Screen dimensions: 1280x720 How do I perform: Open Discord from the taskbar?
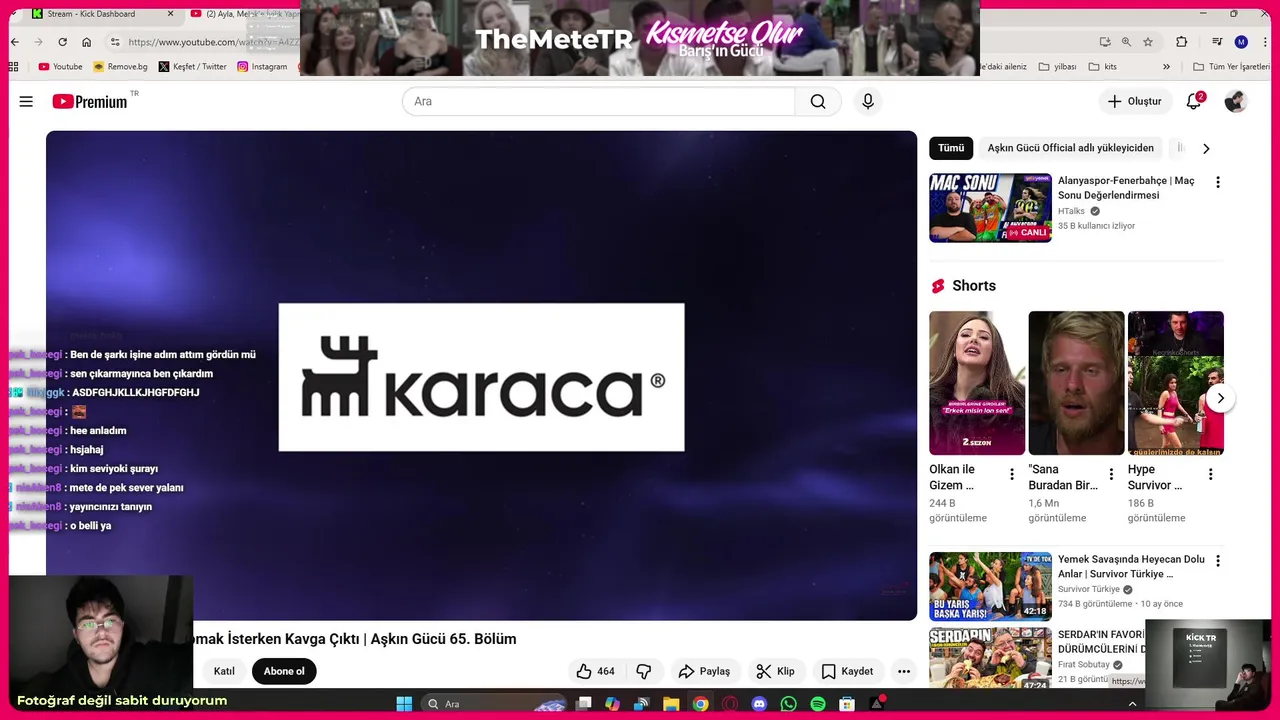pos(759,704)
